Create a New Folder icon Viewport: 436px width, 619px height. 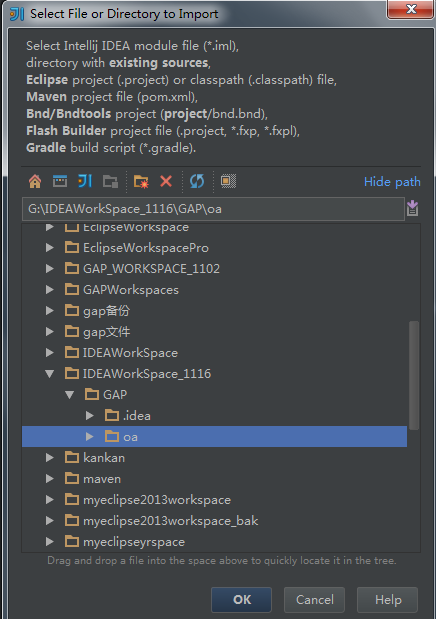coord(141,182)
